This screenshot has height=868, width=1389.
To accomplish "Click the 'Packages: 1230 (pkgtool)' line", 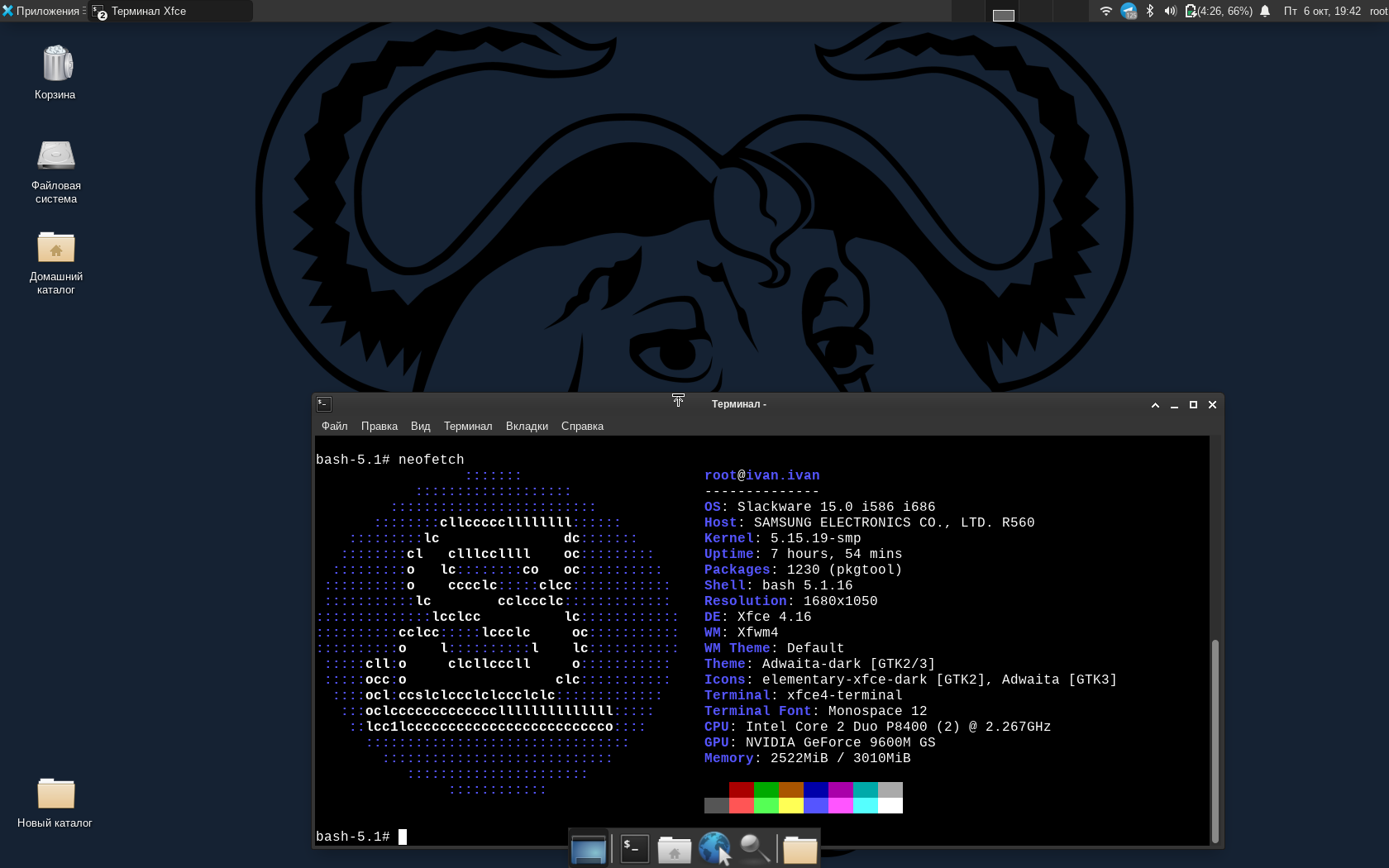I will click(804, 570).
